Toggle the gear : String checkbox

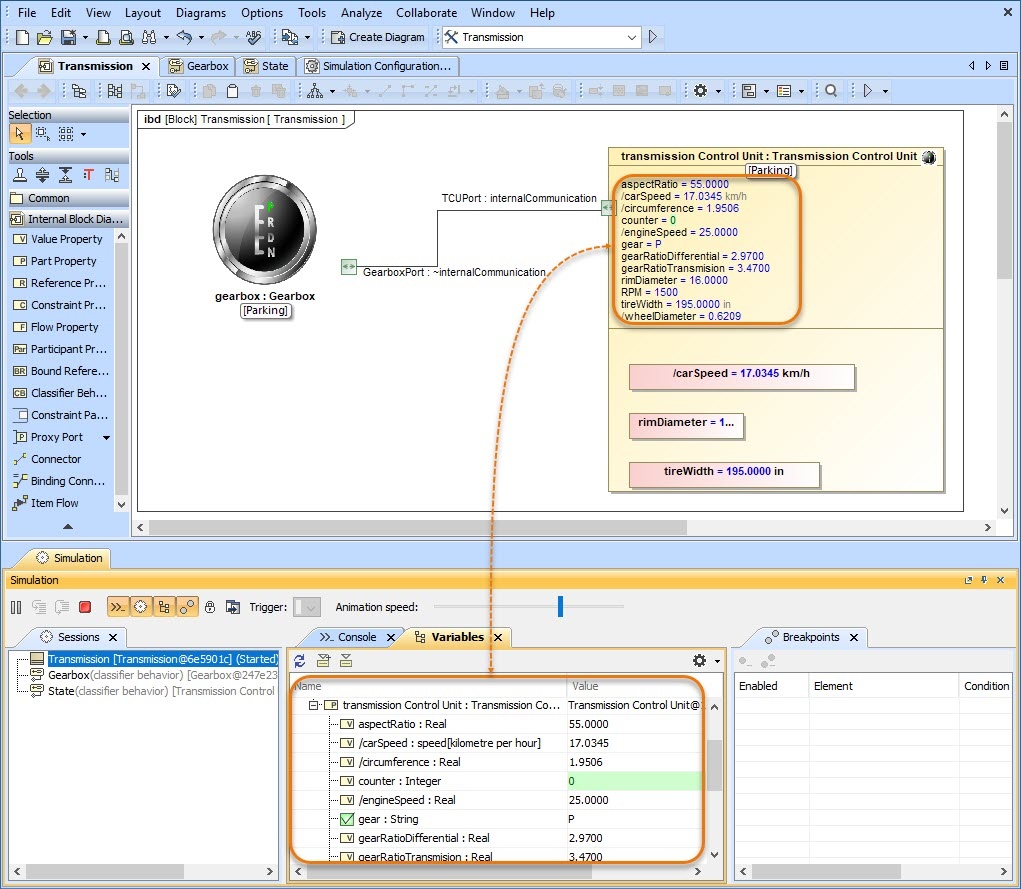pos(347,819)
